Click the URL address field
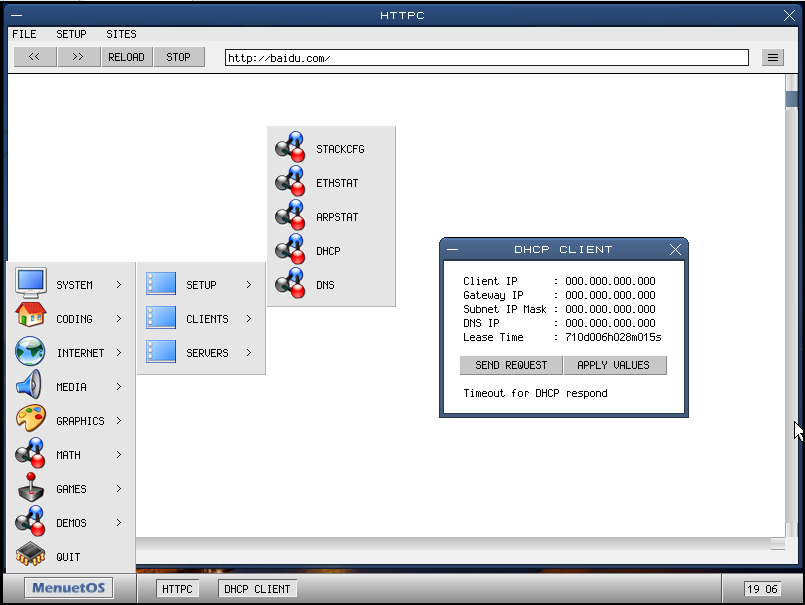This screenshot has height=605, width=805. pos(486,58)
